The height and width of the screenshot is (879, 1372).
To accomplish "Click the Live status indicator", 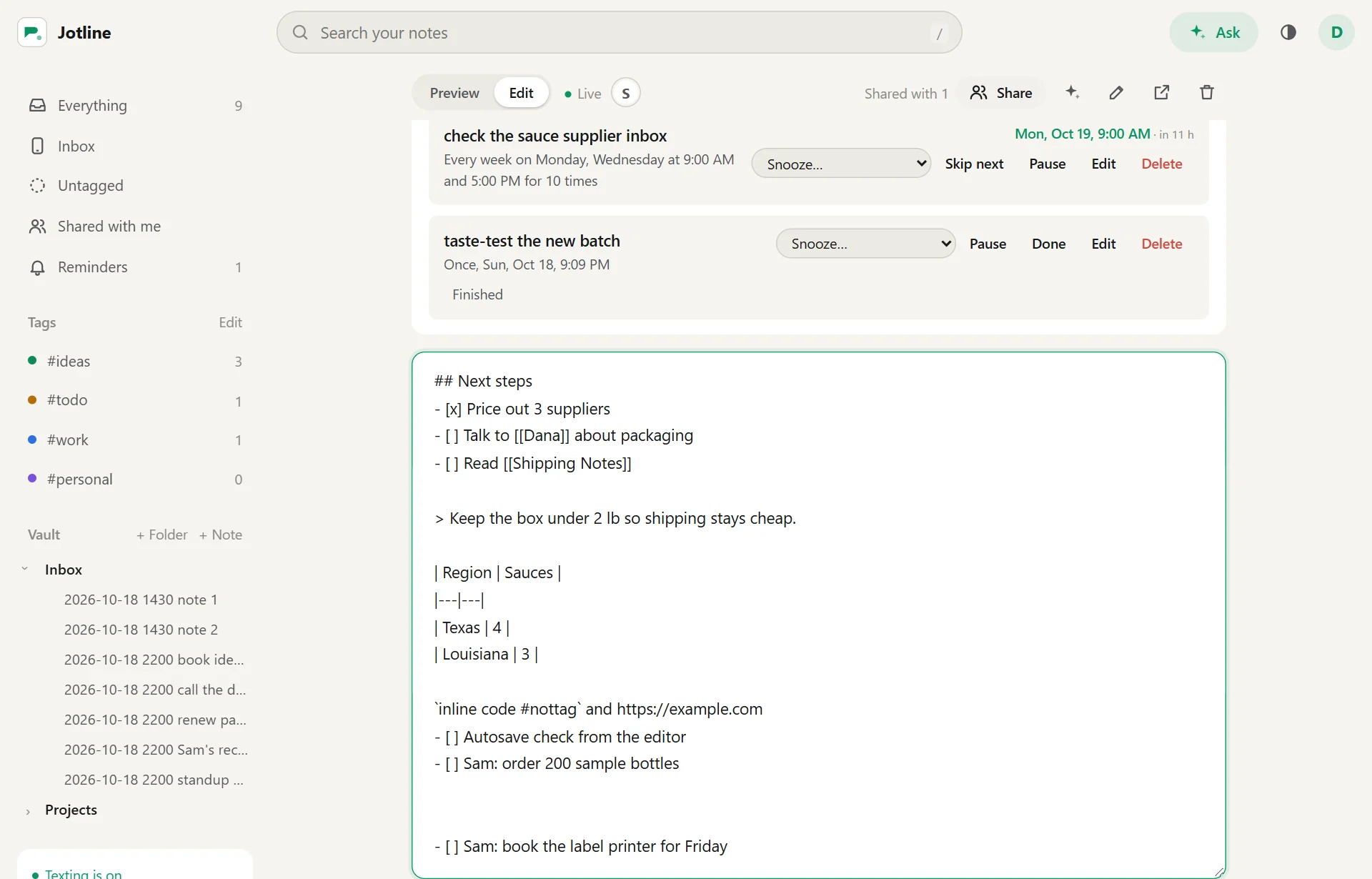I will point(583,94).
